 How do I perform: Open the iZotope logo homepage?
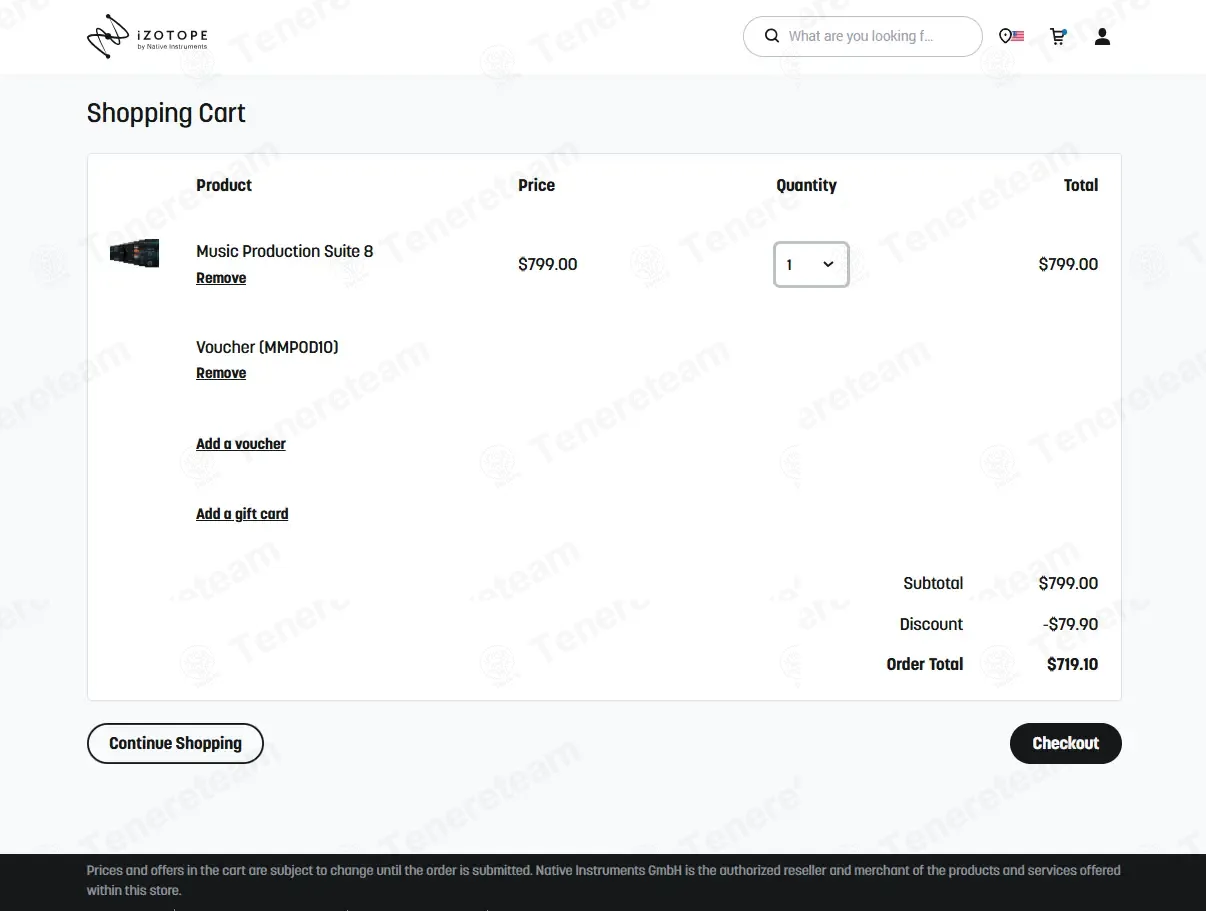[148, 37]
